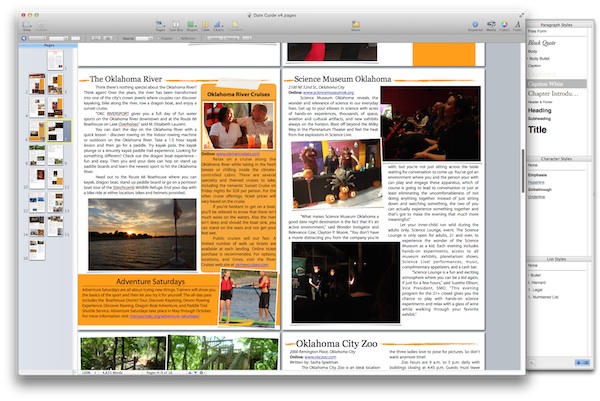Open the Media browser
Image resolution: width=600 pixels, height=401 pixels.
click(x=491, y=26)
